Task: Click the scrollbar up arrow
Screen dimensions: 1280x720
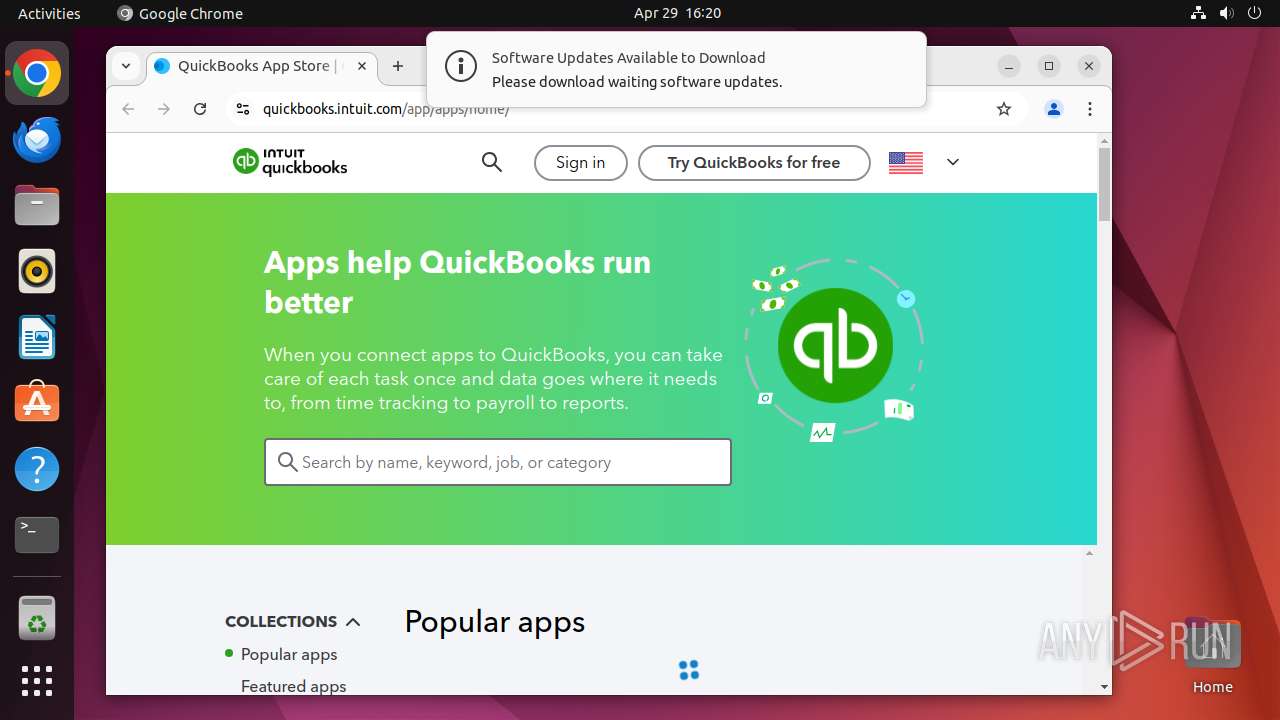Action: 1104,140
